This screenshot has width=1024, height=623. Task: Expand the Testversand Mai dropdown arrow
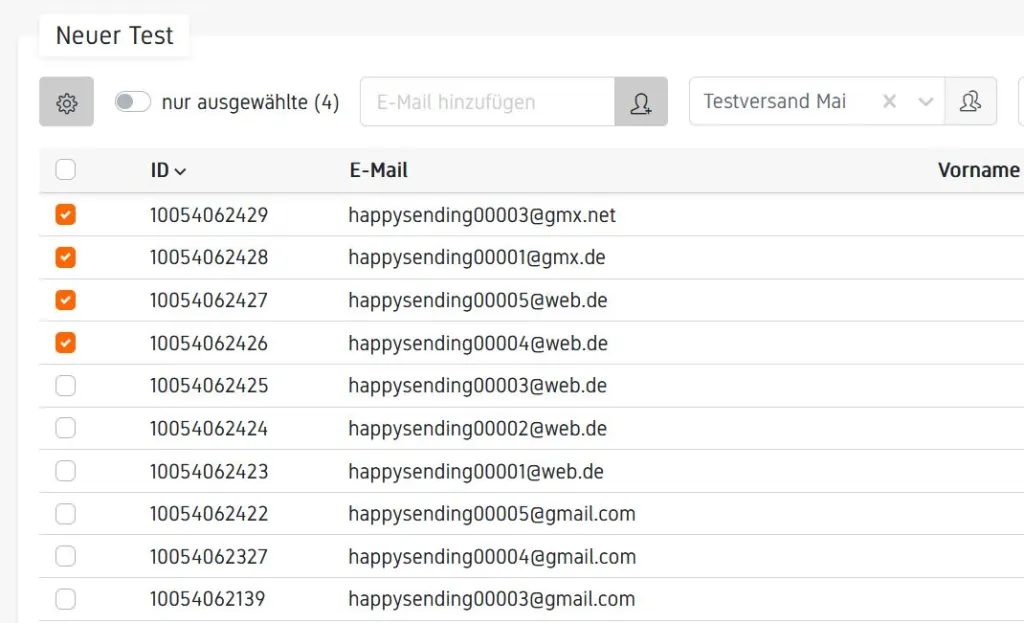click(x=926, y=102)
